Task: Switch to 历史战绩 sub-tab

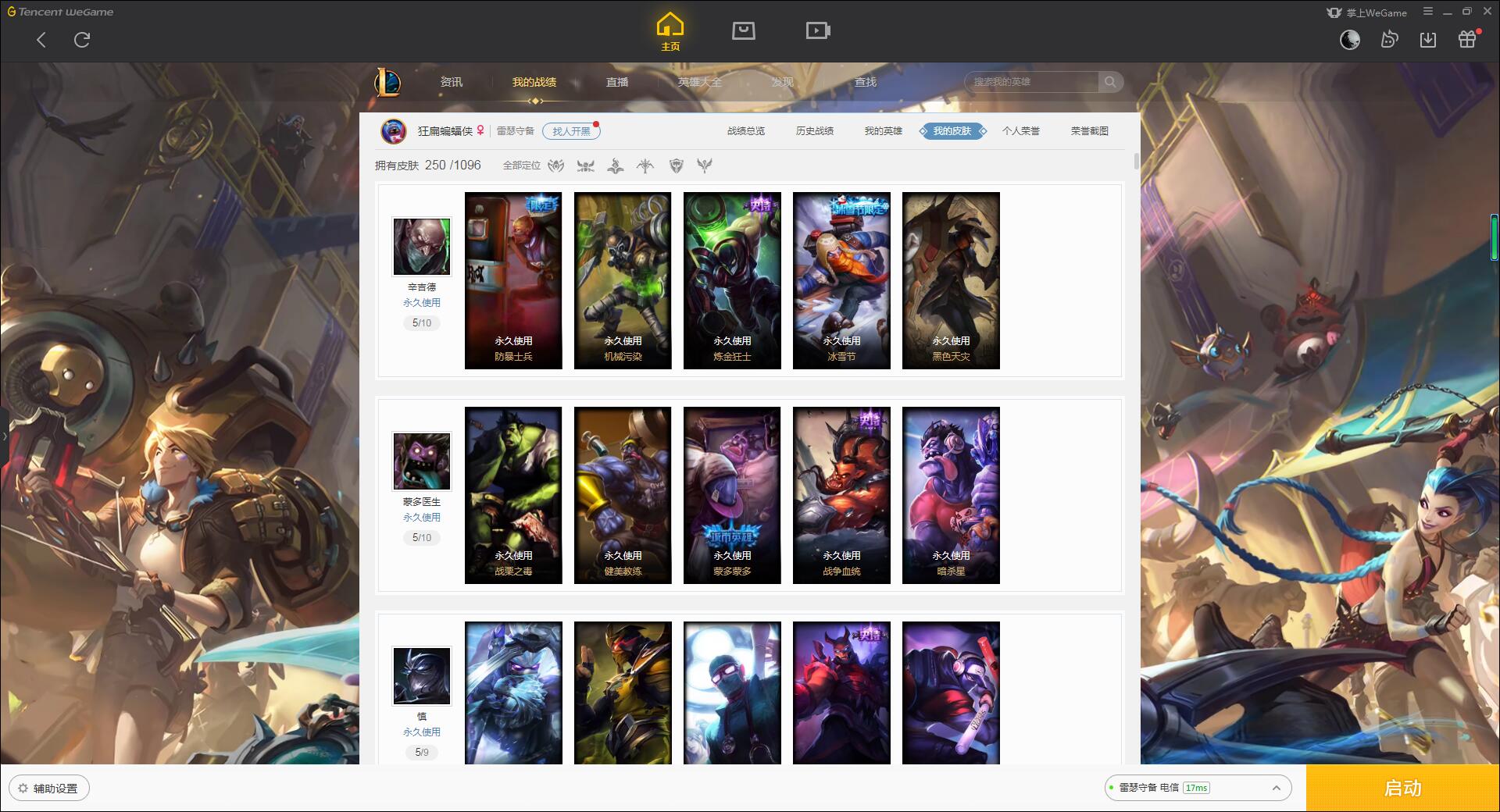Action: click(x=815, y=131)
